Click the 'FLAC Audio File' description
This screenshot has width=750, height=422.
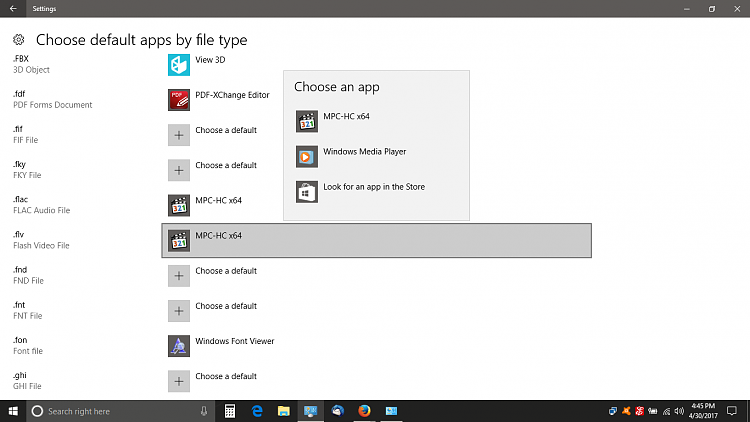[x=41, y=210]
